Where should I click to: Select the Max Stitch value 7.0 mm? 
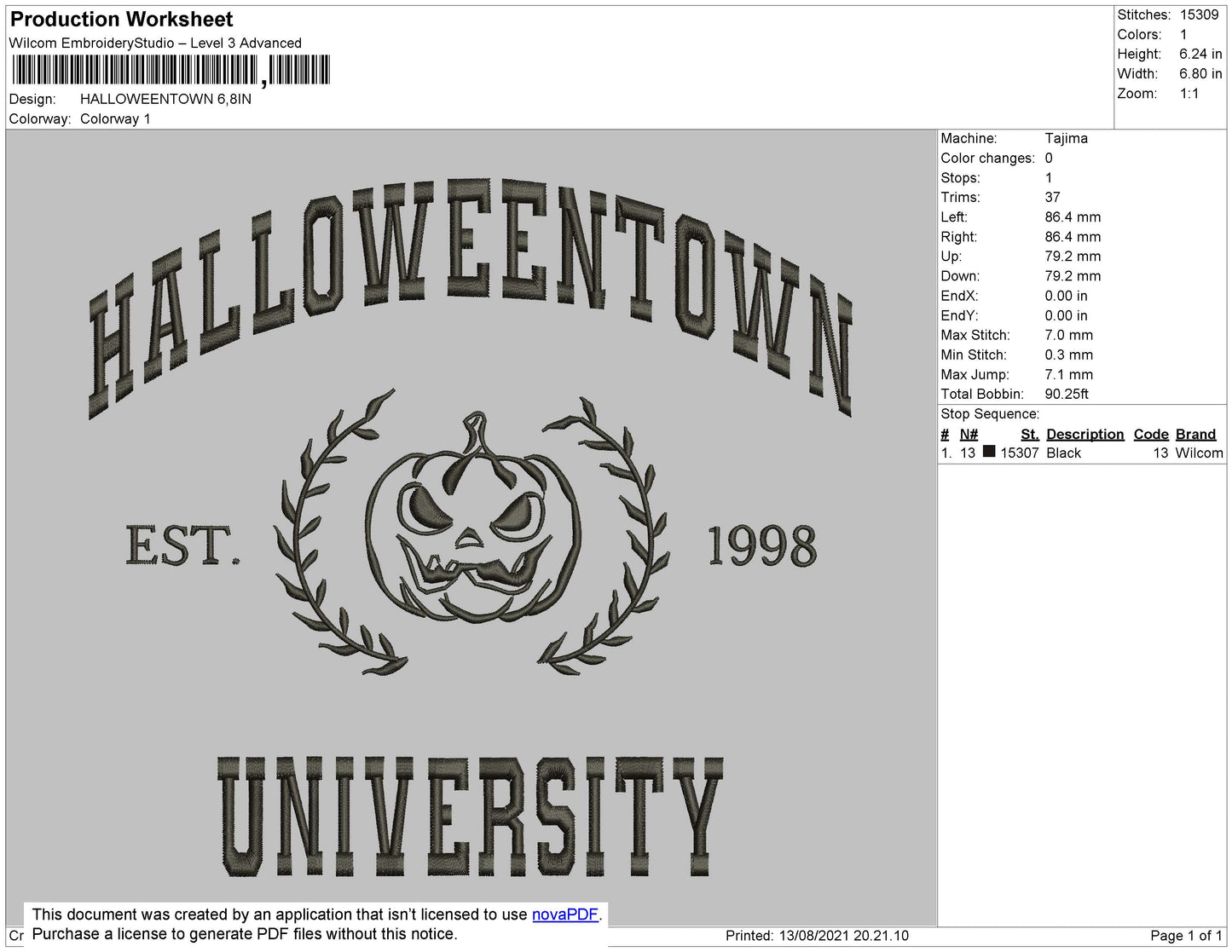click(x=1069, y=335)
